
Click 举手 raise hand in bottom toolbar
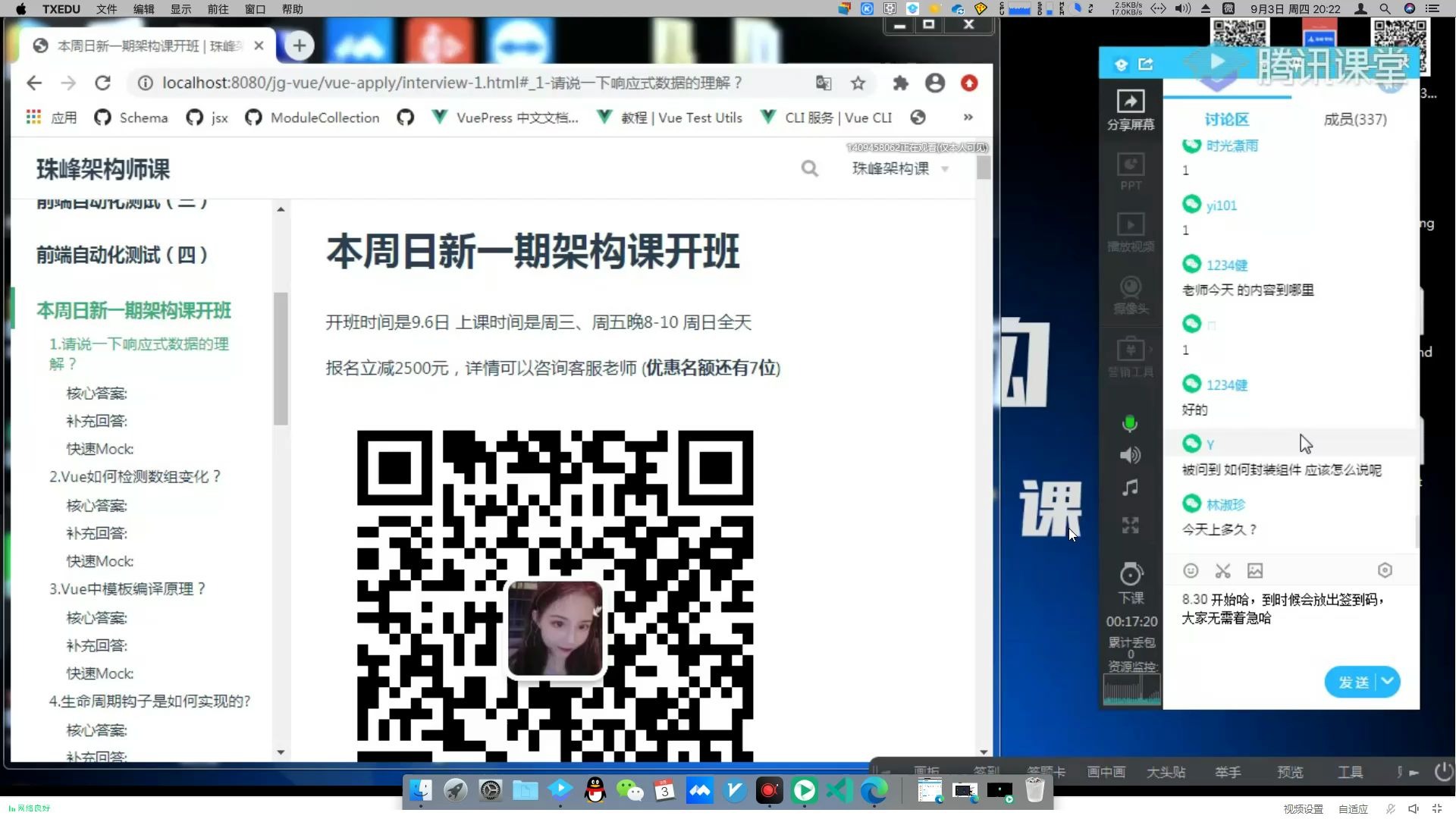[1228, 772]
